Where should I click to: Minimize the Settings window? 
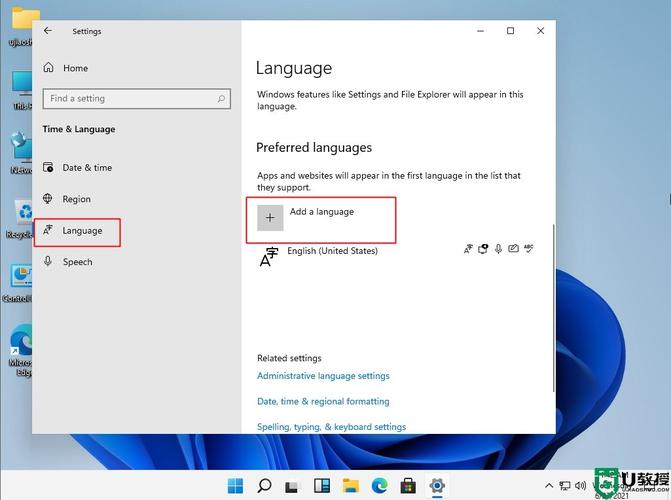coord(481,31)
